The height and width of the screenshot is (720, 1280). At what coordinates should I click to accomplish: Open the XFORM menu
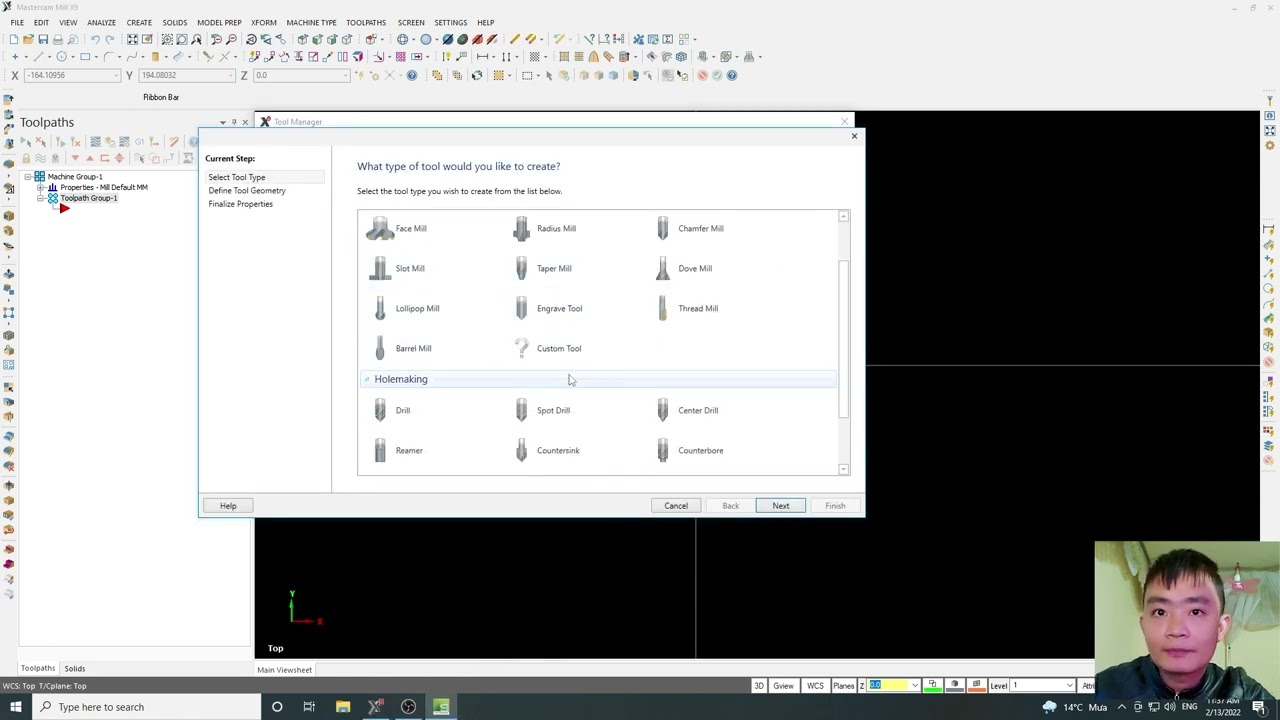(x=264, y=22)
